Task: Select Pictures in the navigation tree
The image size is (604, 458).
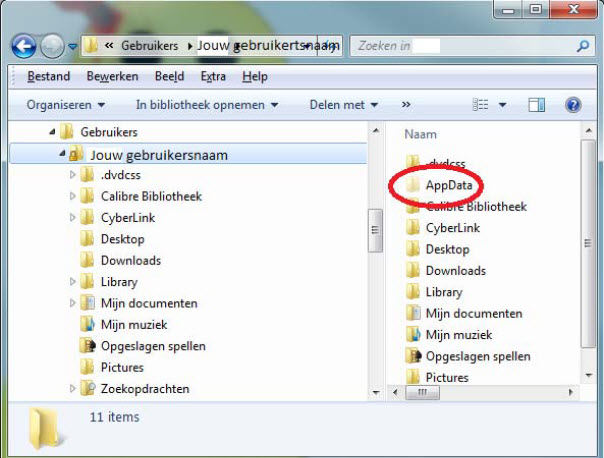Action: tap(122, 367)
